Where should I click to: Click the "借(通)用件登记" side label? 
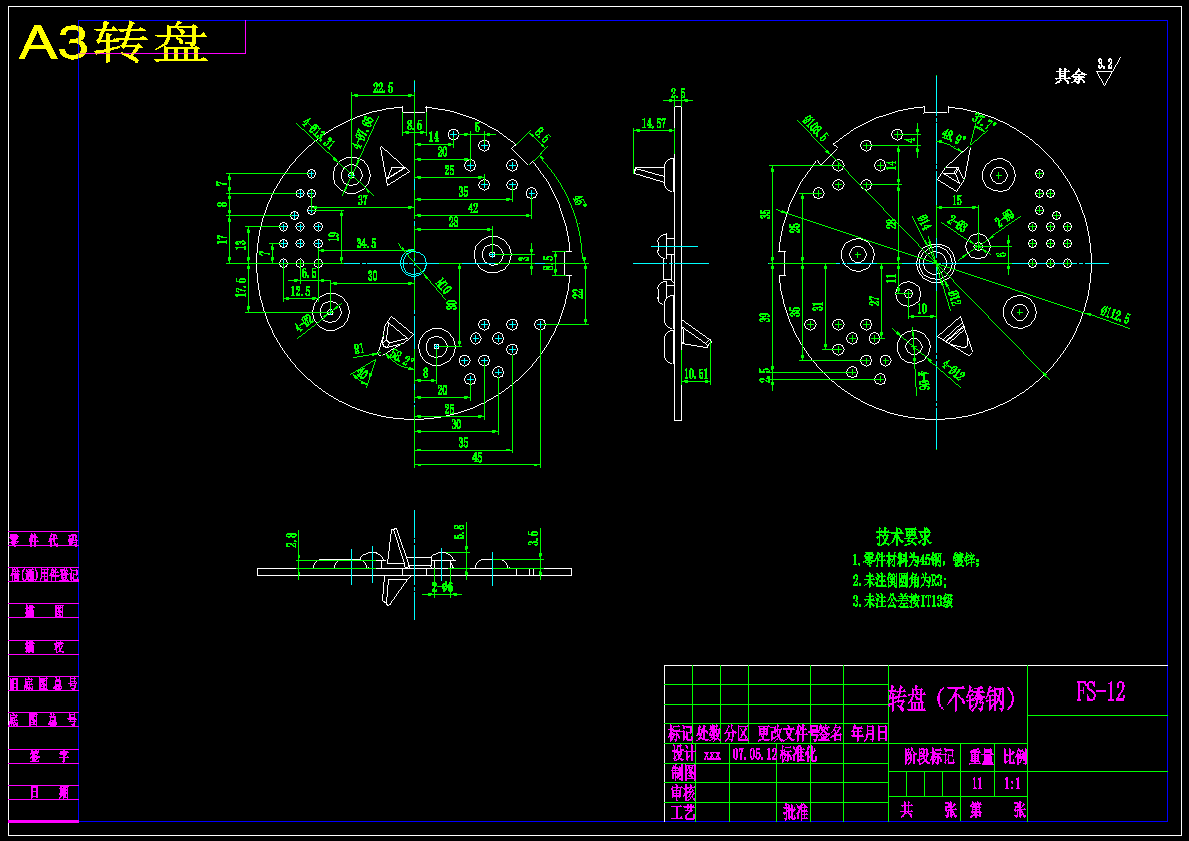(x=43, y=576)
